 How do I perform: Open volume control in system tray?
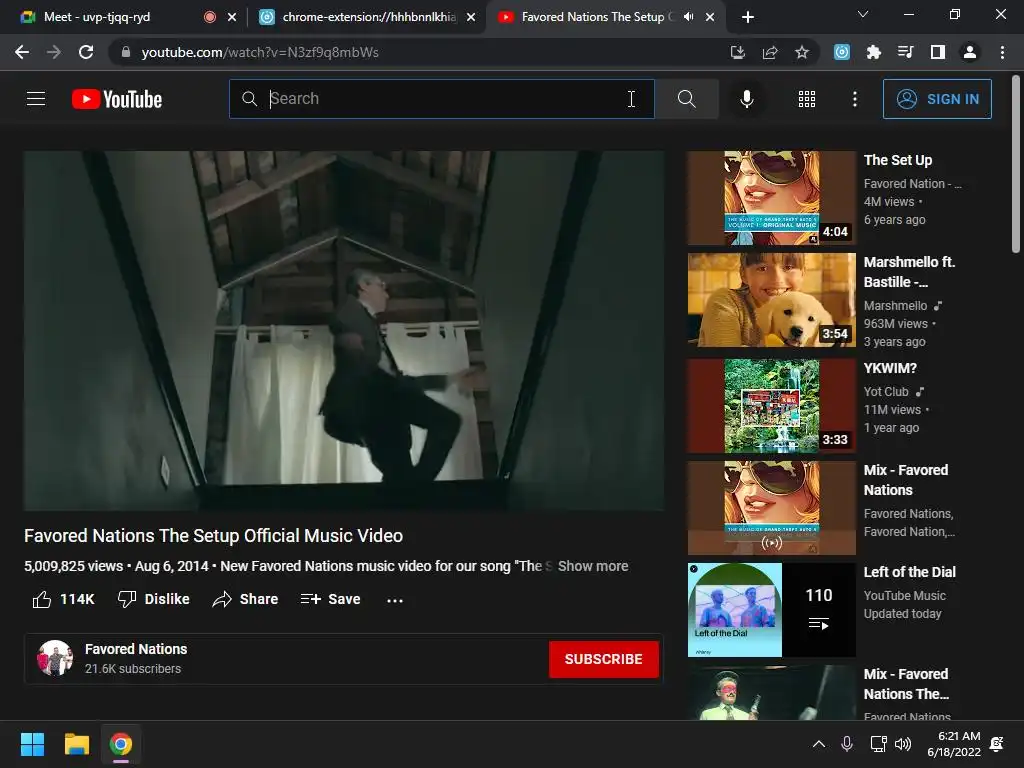click(x=903, y=744)
